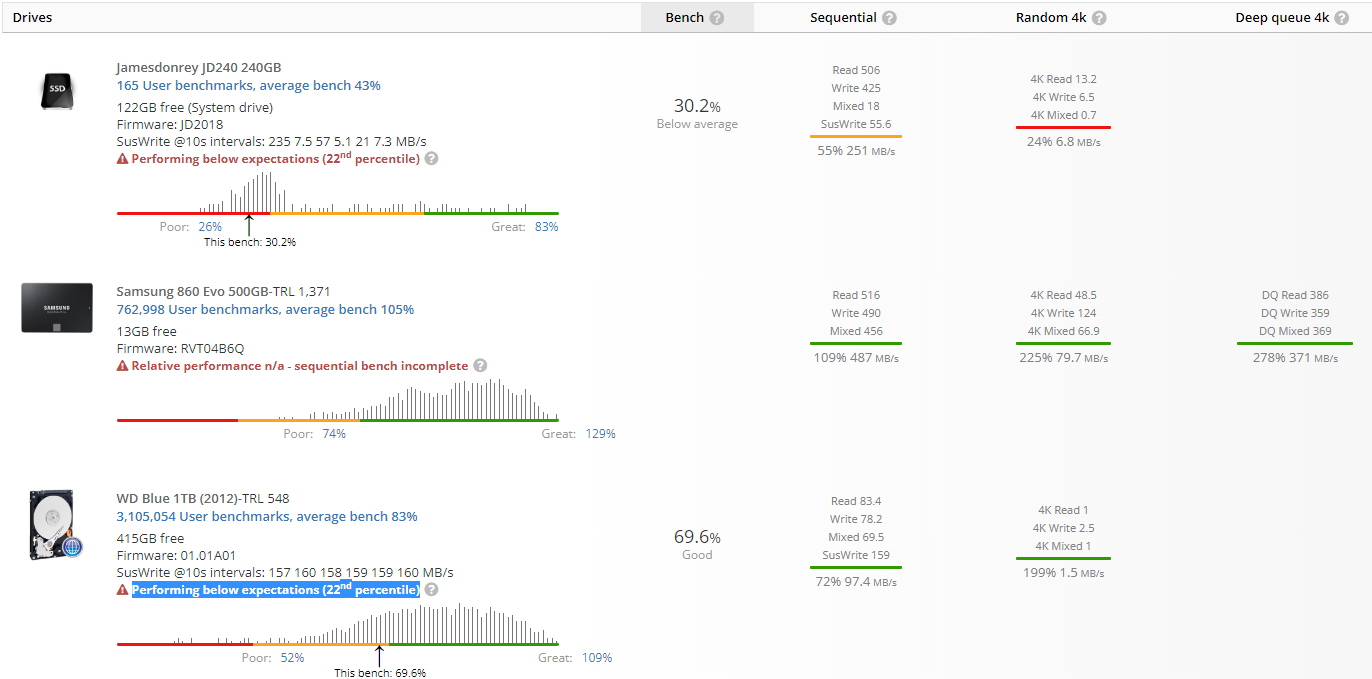Open the Bench column tab

685,18
